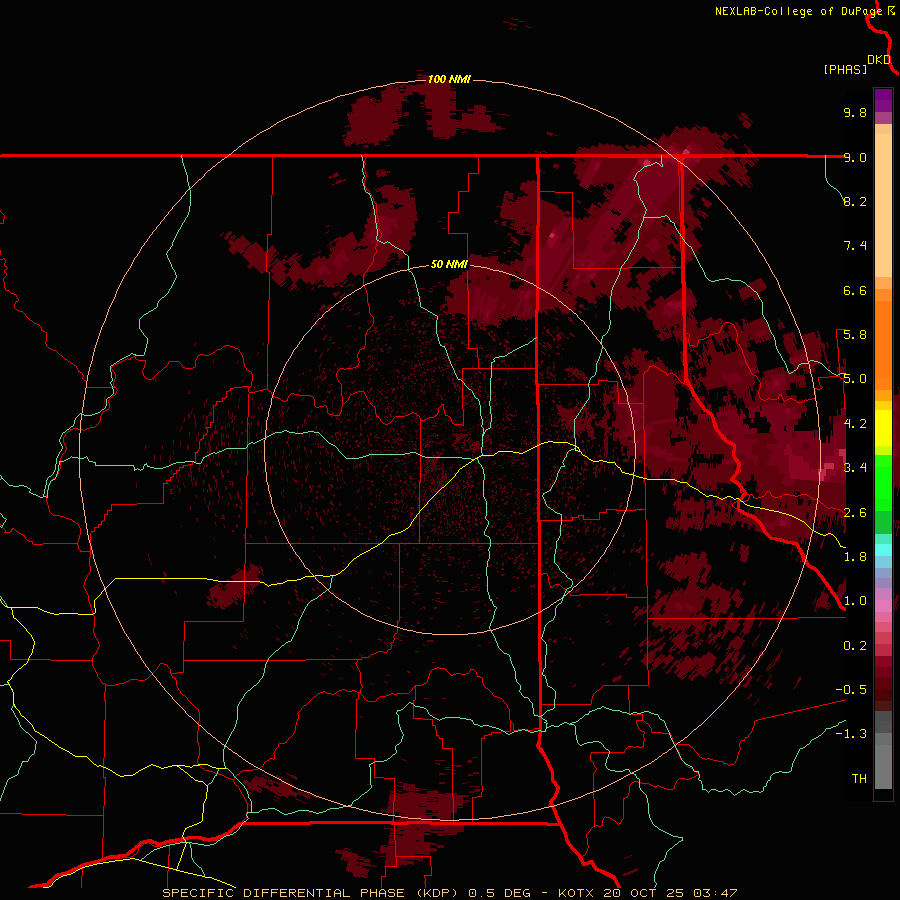The height and width of the screenshot is (900, 900).
Task: Click the 2.6 legend value
Action: pyautogui.click(x=855, y=513)
